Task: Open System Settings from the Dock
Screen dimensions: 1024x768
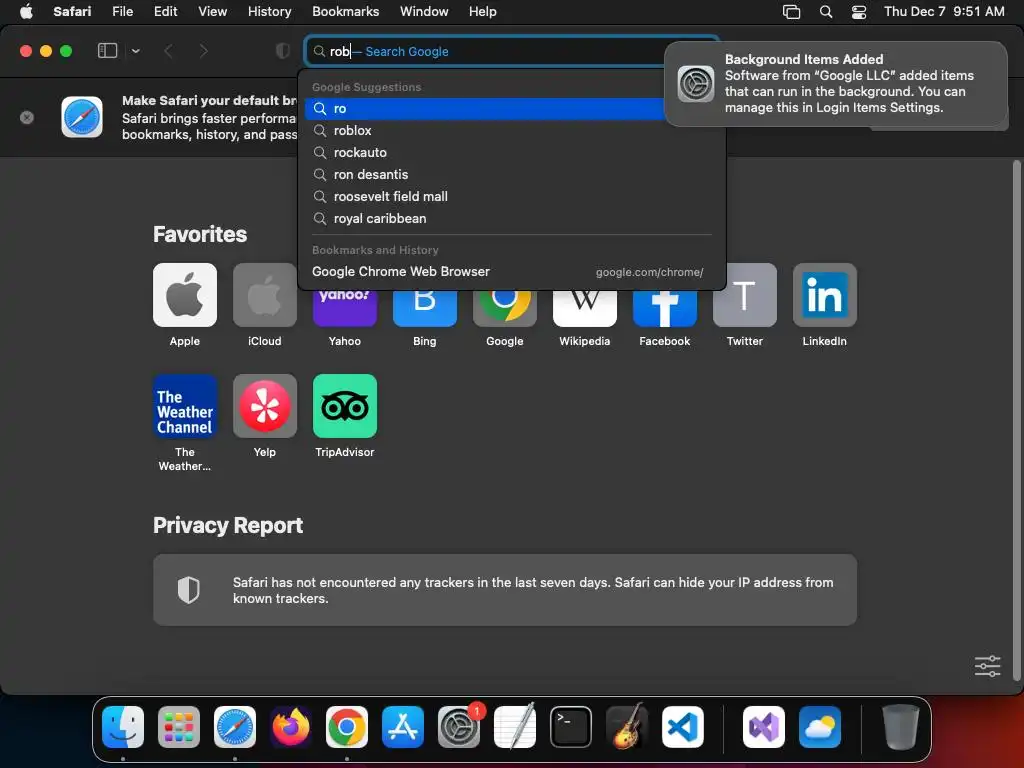Action: 458,726
